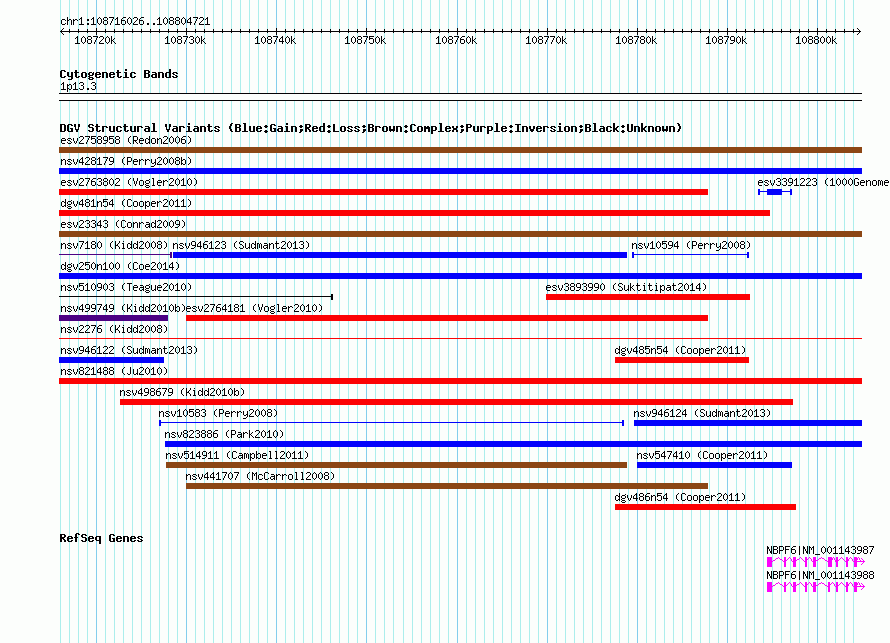The height and width of the screenshot is (643, 890).
Task: Click the nsv10583 (Perry2008) label
Action: (218, 413)
